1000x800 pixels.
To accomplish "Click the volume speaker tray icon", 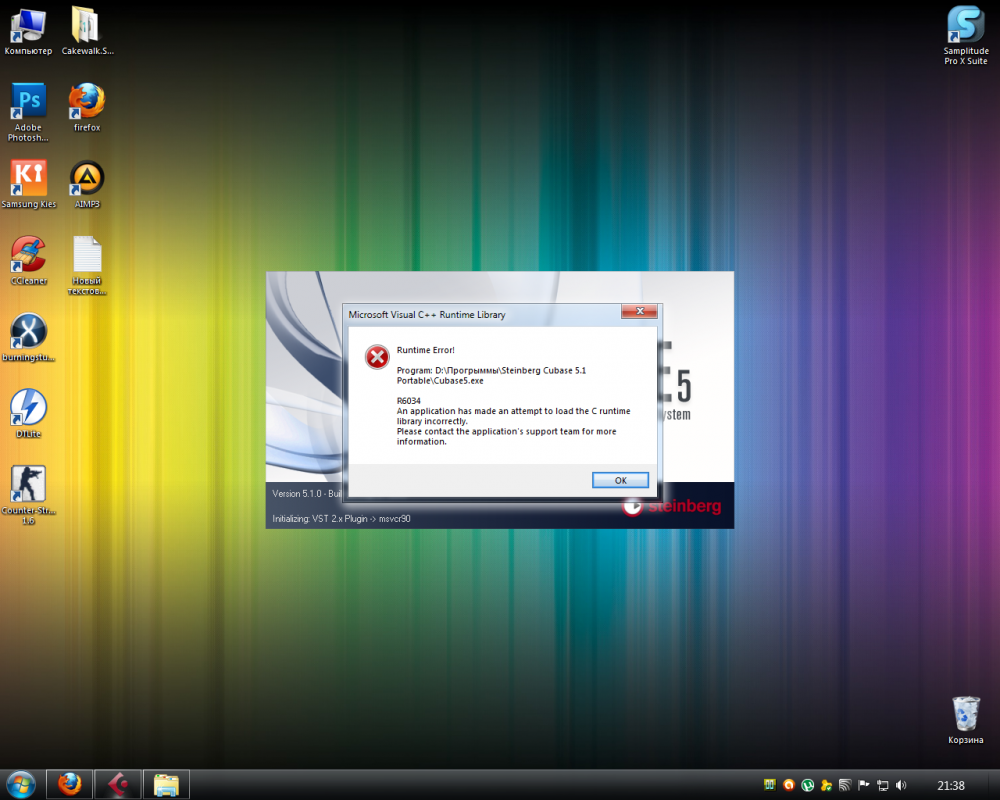I will click(901, 785).
